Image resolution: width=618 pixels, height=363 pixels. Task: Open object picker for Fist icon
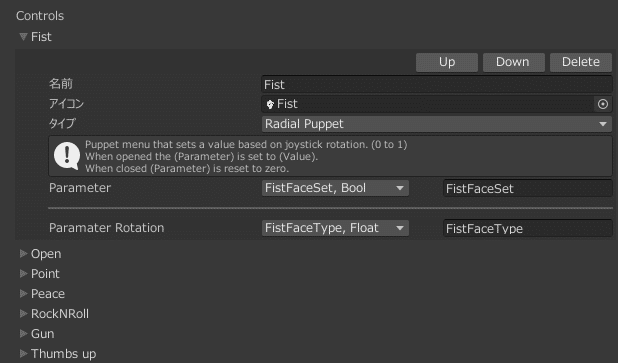(602, 104)
